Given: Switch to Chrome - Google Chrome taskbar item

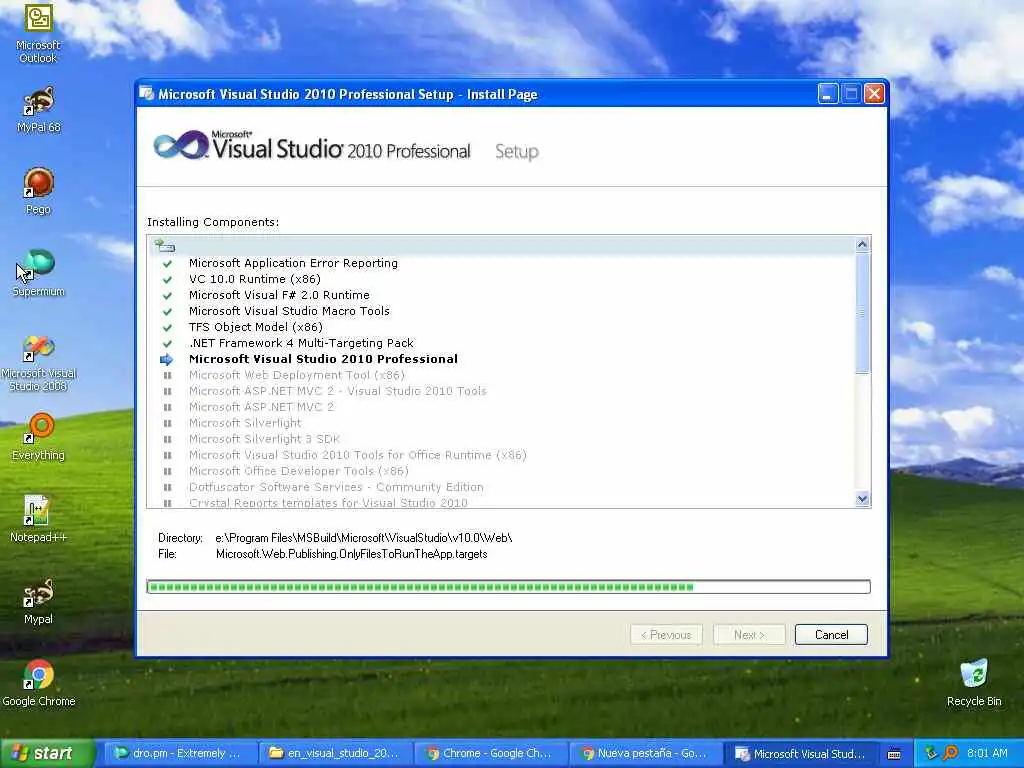Looking at the screenshot, I should point(490,754).
